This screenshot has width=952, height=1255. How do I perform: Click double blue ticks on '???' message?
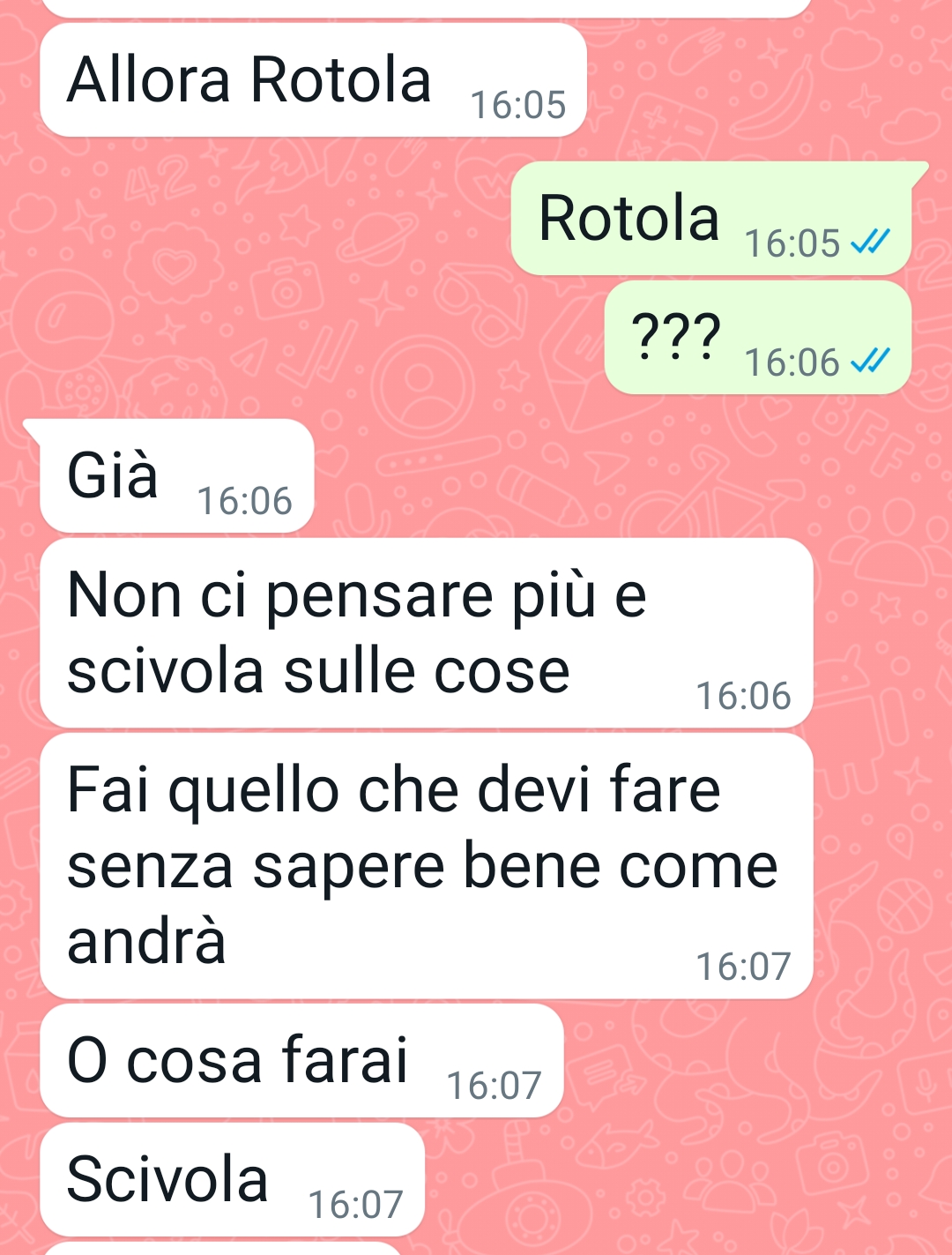pyautogui.click(x=870, y=361)
